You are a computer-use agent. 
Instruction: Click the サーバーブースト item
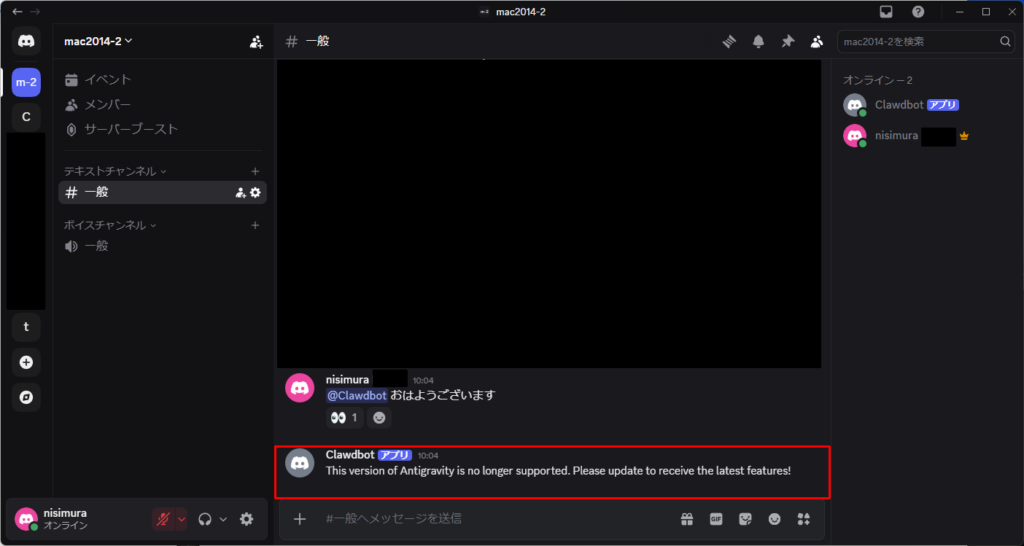pyautogui.click(x=130, y=129)
